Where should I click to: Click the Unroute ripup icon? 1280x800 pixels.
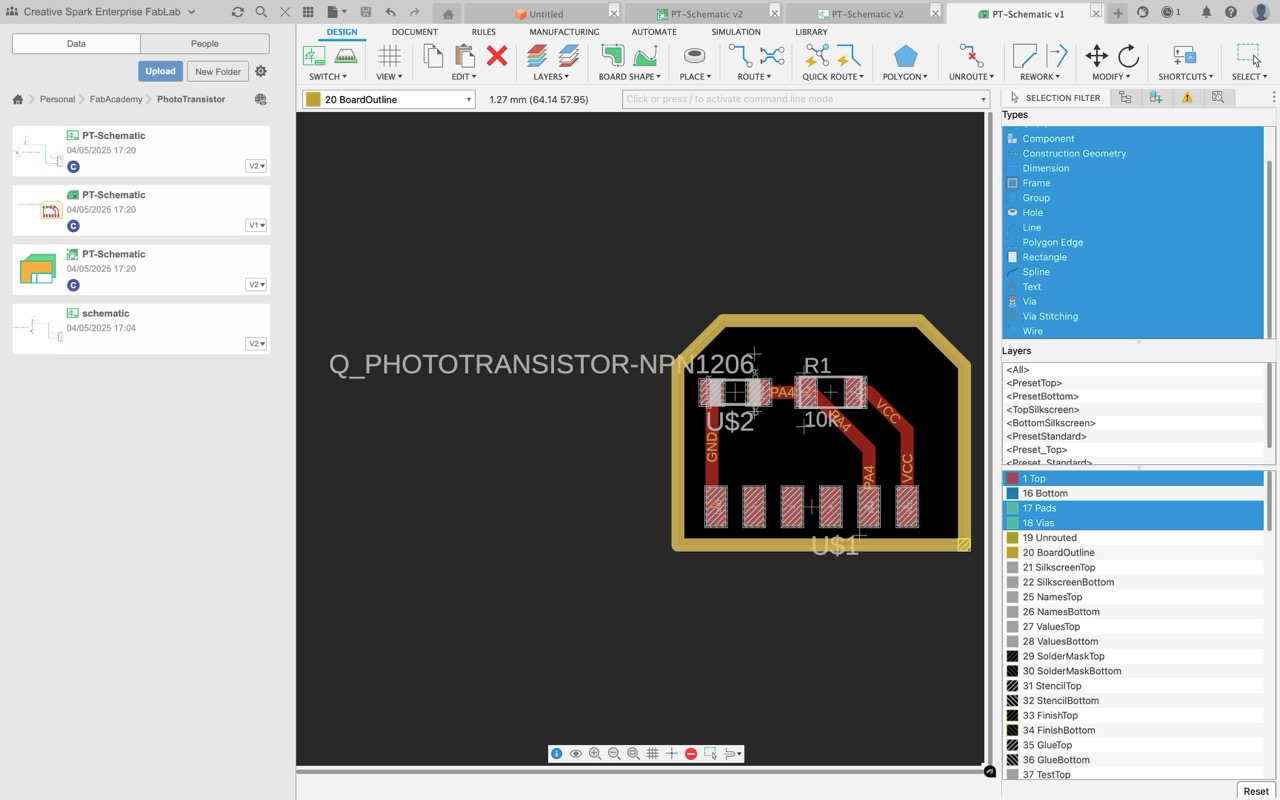tap(970, 56)
